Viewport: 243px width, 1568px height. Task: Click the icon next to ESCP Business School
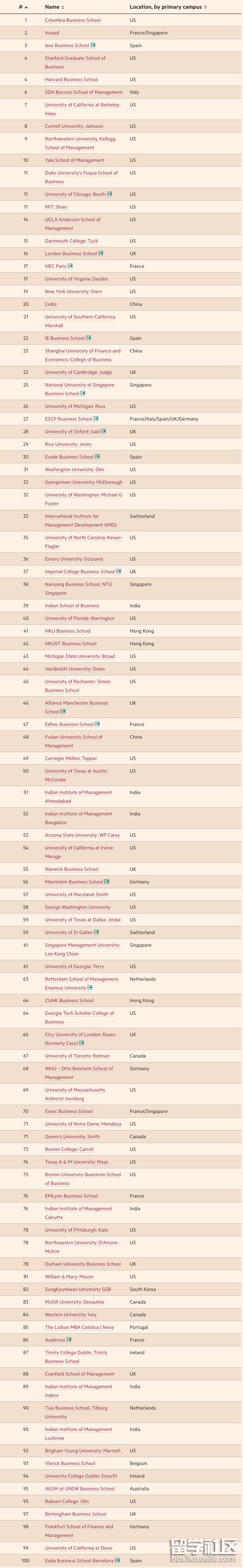coord(96,419)
